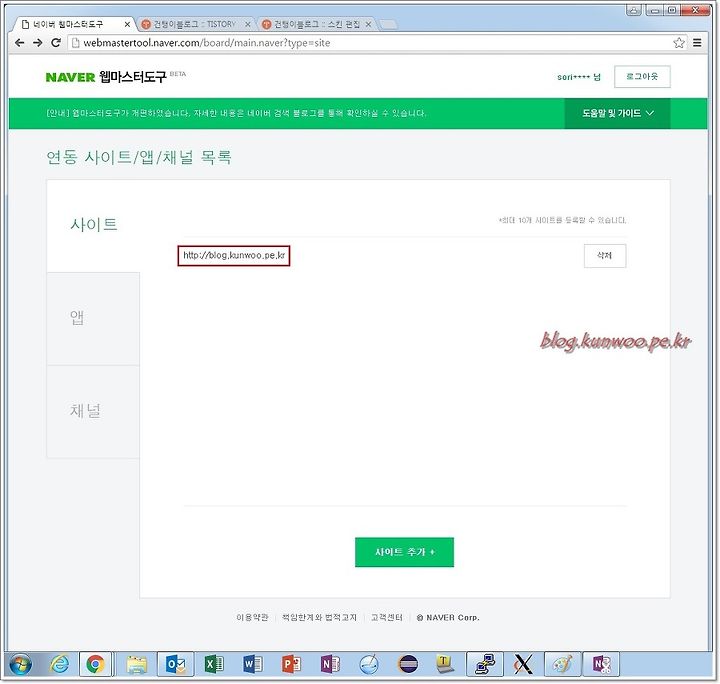Close the 스킨 편집 browser tab

tap(368, 24)
